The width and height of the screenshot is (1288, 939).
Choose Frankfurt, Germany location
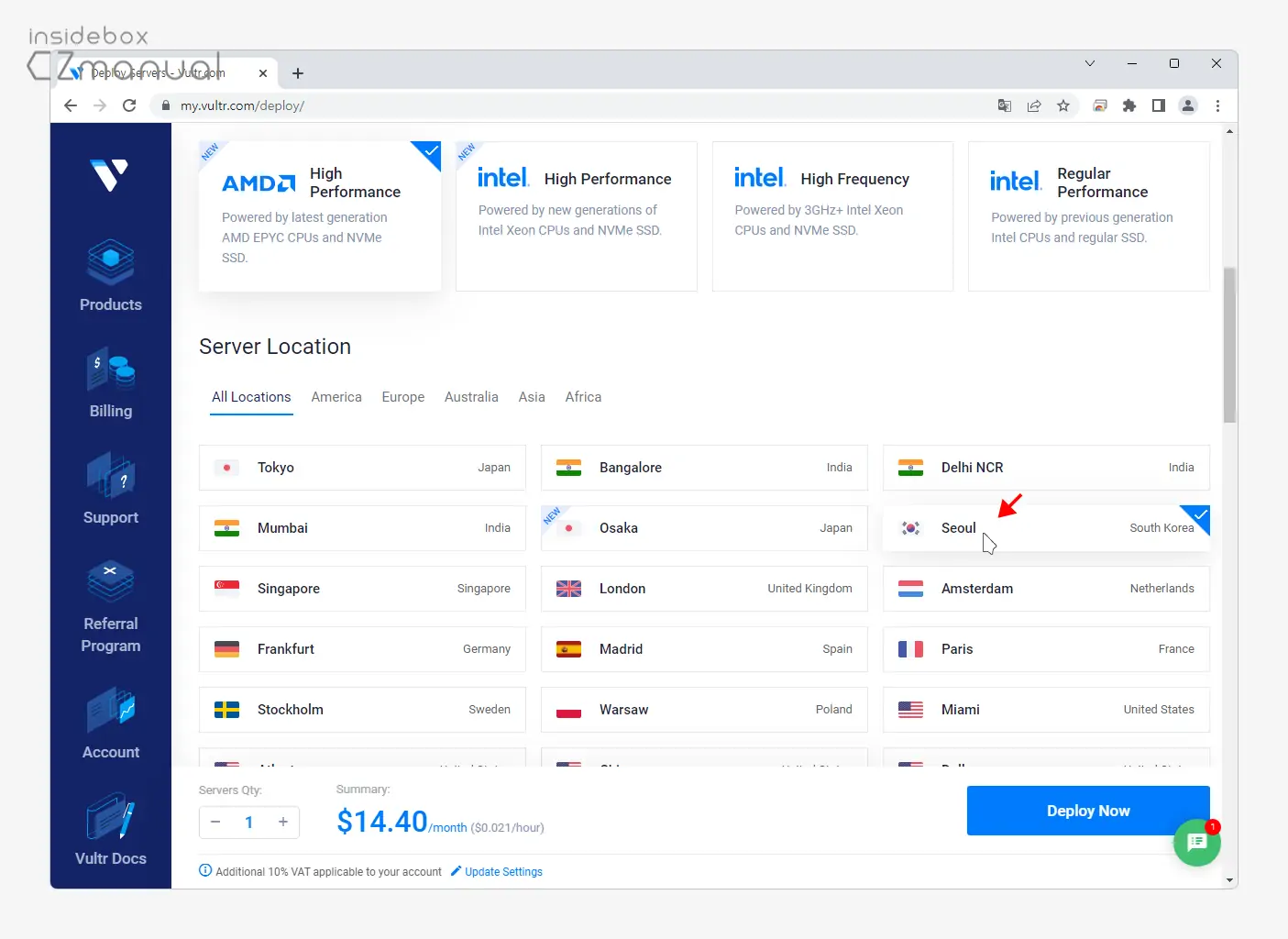[362, 649]
